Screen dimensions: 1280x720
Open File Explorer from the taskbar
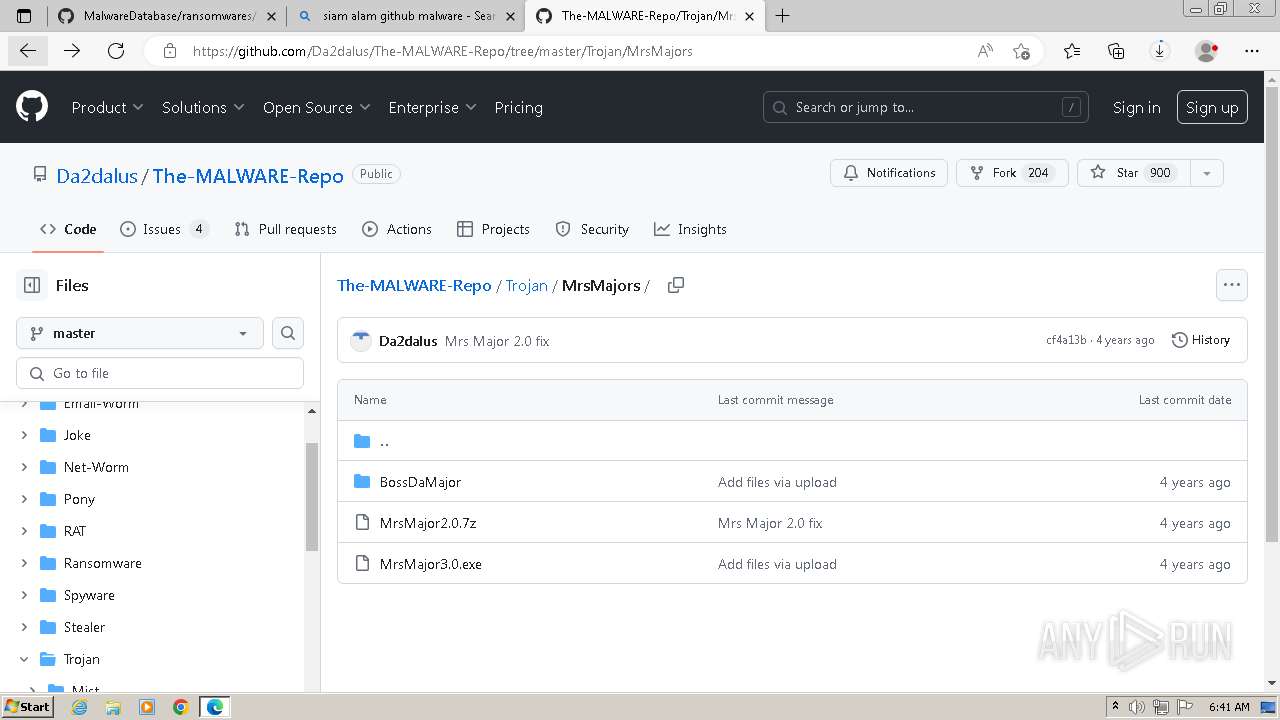[x=113, y=707]
